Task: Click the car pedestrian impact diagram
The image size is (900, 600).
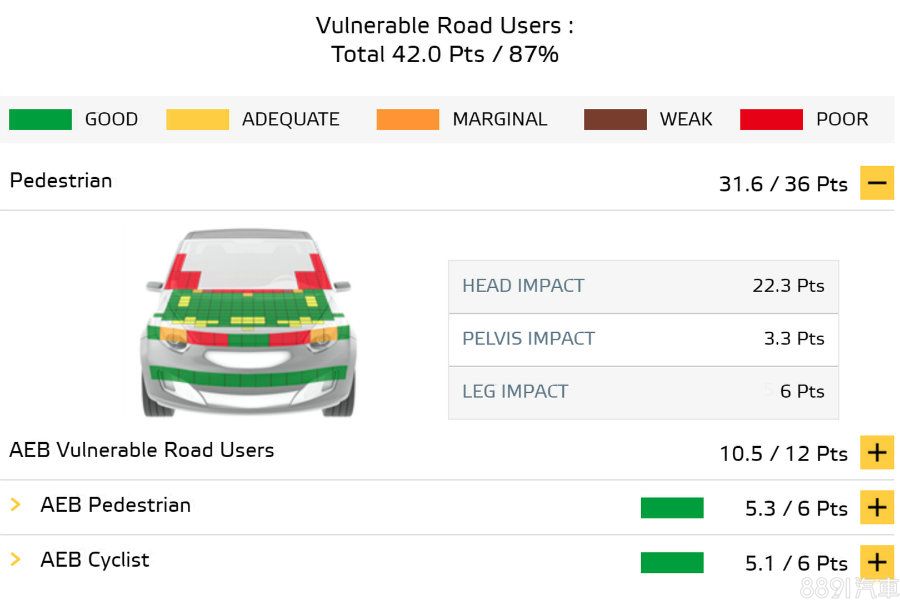Action: 248,322
